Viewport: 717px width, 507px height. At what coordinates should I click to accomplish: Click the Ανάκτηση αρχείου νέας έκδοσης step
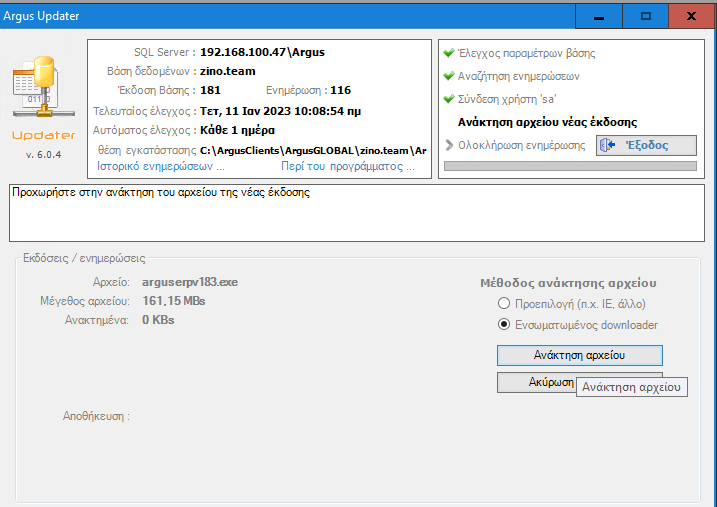click(547, 122)
